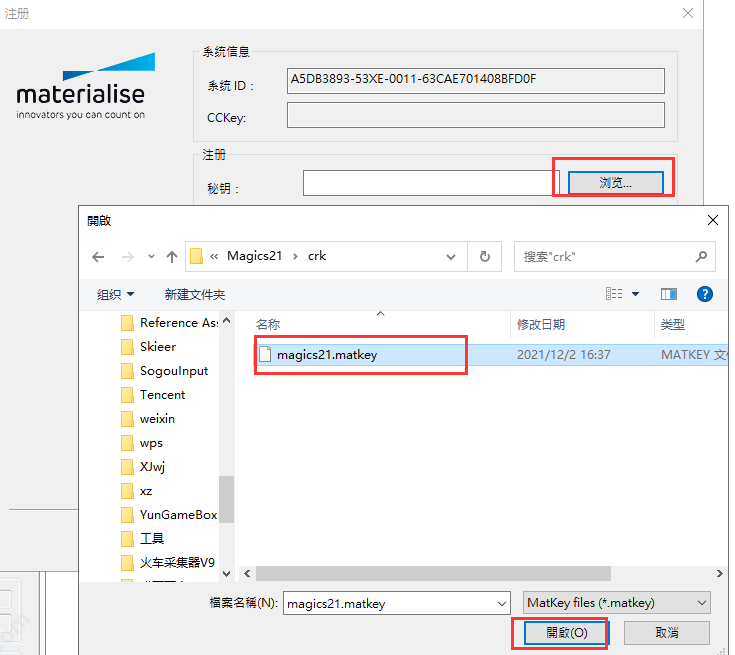Image resolution: width=735 pixels, height=655 pixels.
Task: Expand the address bar path dropdown
Action: (451, 257)
